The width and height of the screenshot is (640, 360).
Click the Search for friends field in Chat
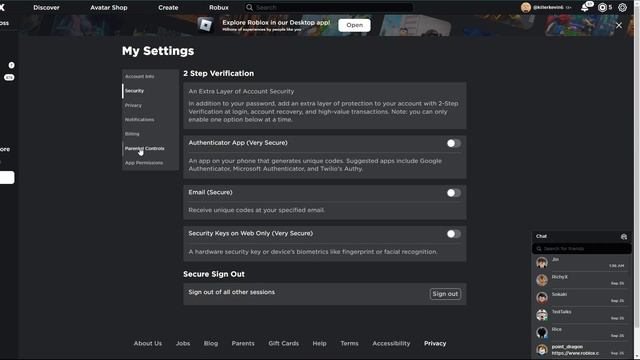point(582,249)
